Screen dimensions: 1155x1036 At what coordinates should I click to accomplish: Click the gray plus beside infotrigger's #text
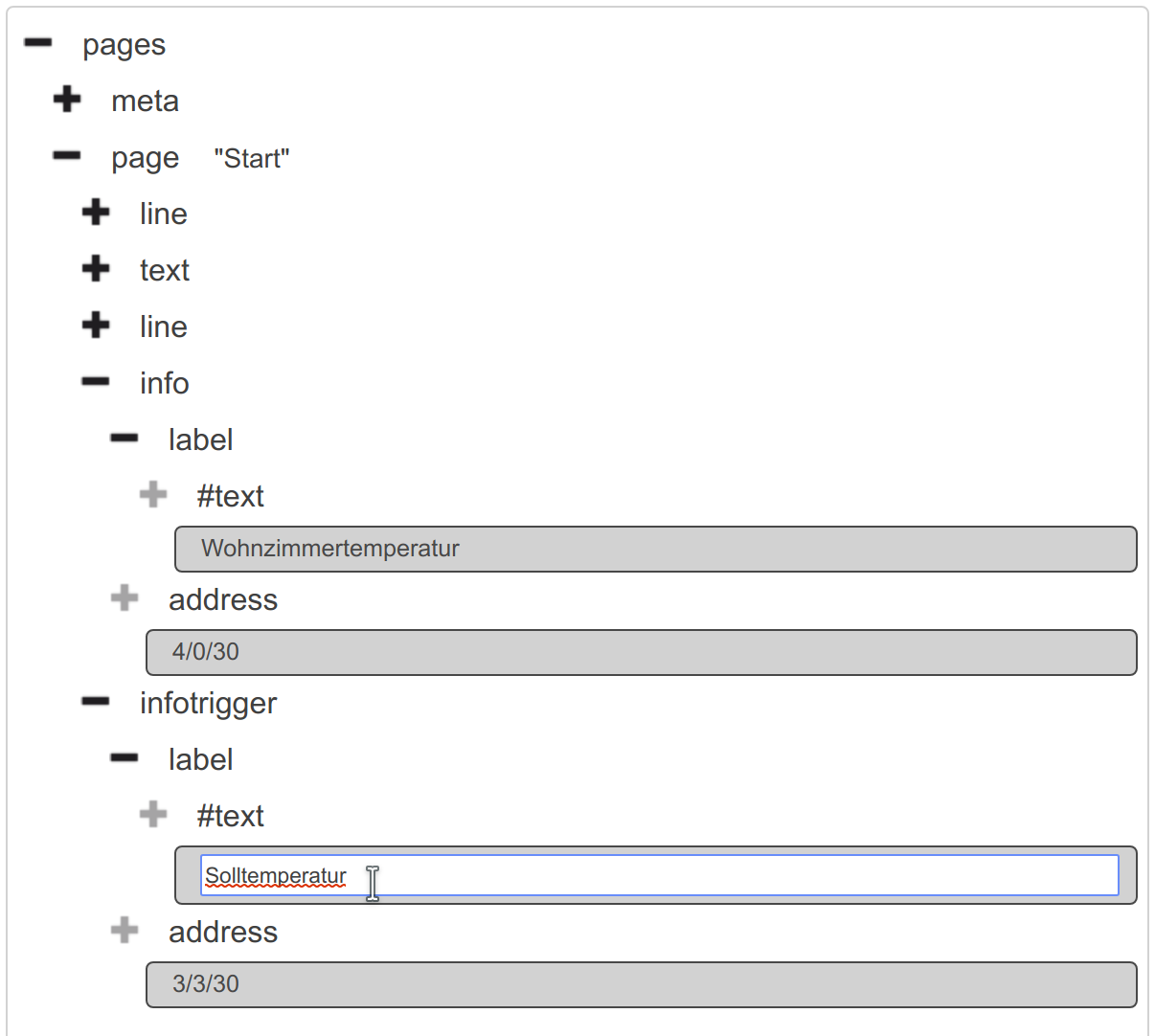pos(153,815)
